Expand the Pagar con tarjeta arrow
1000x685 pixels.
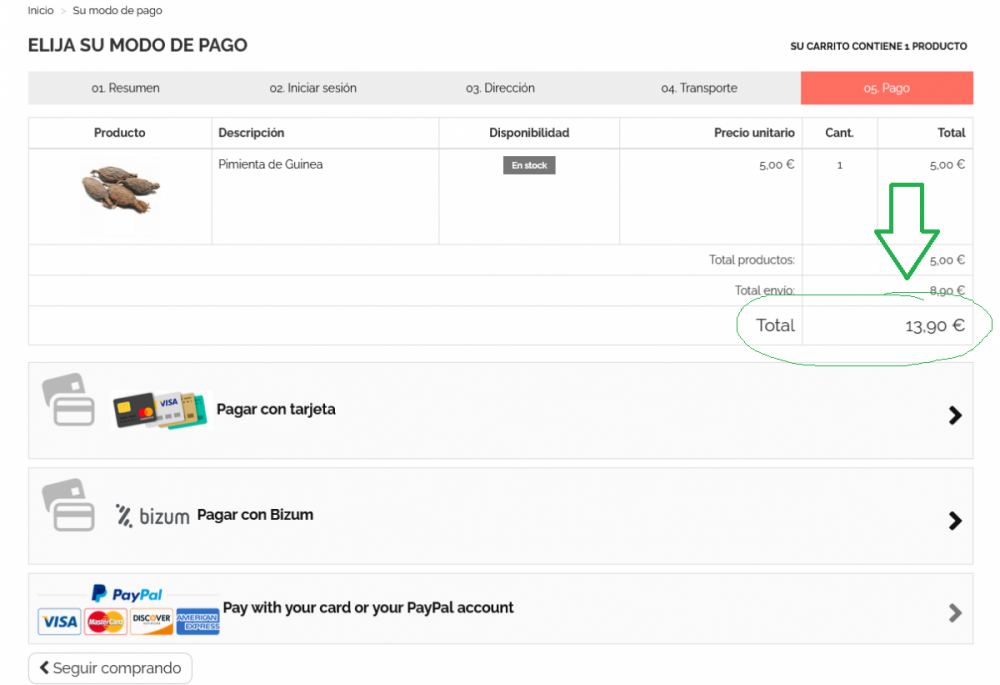(x=955, y=415)
